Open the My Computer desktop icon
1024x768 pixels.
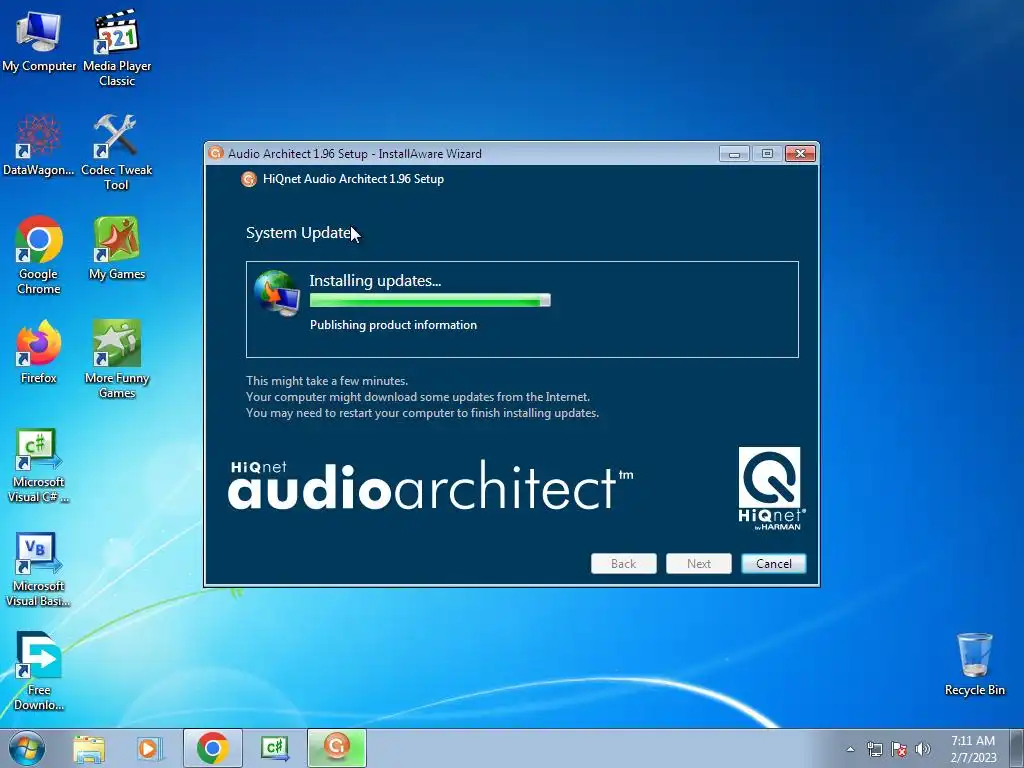pyautogui.click(x=39, y=40)
